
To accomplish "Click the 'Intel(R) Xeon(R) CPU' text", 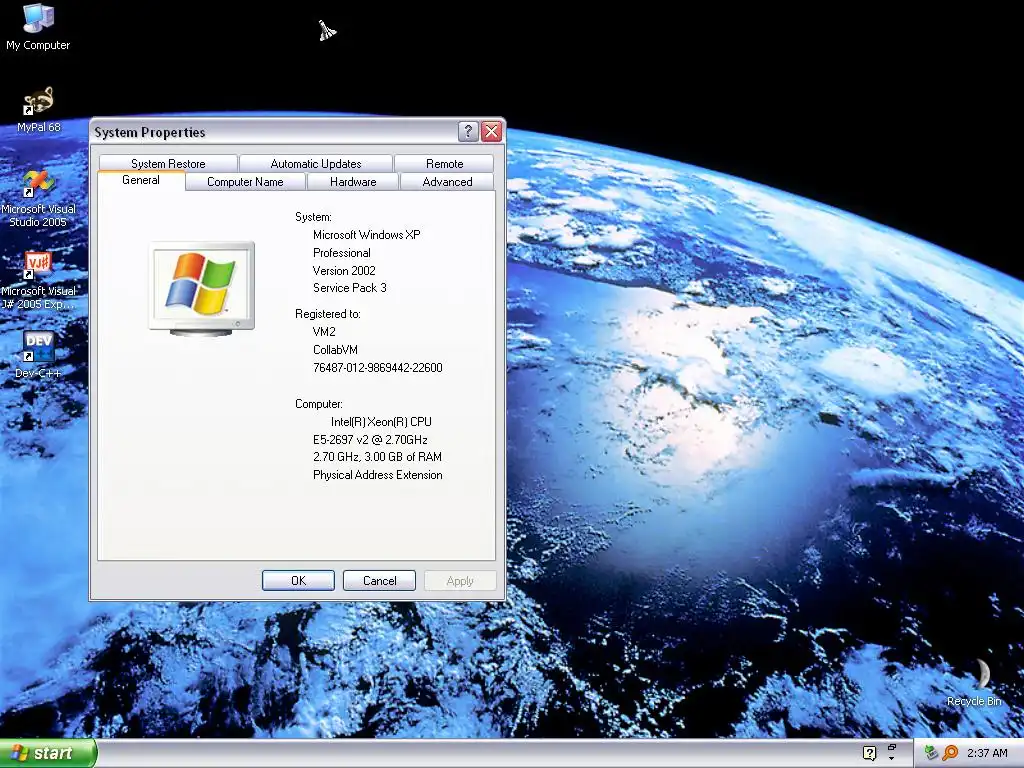I will 381,422.
